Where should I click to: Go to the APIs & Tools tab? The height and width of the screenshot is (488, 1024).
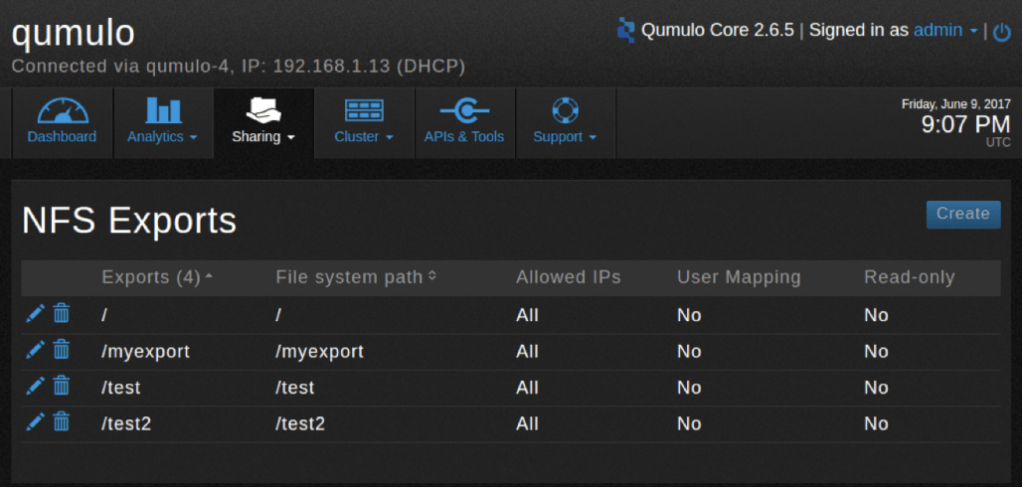464,122
